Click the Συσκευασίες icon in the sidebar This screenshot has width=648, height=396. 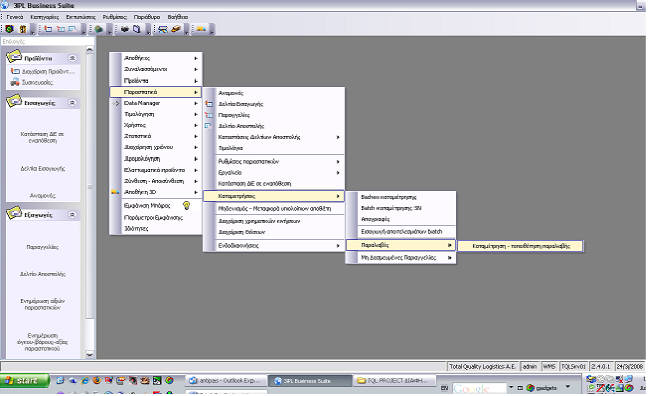click(15, 82)
